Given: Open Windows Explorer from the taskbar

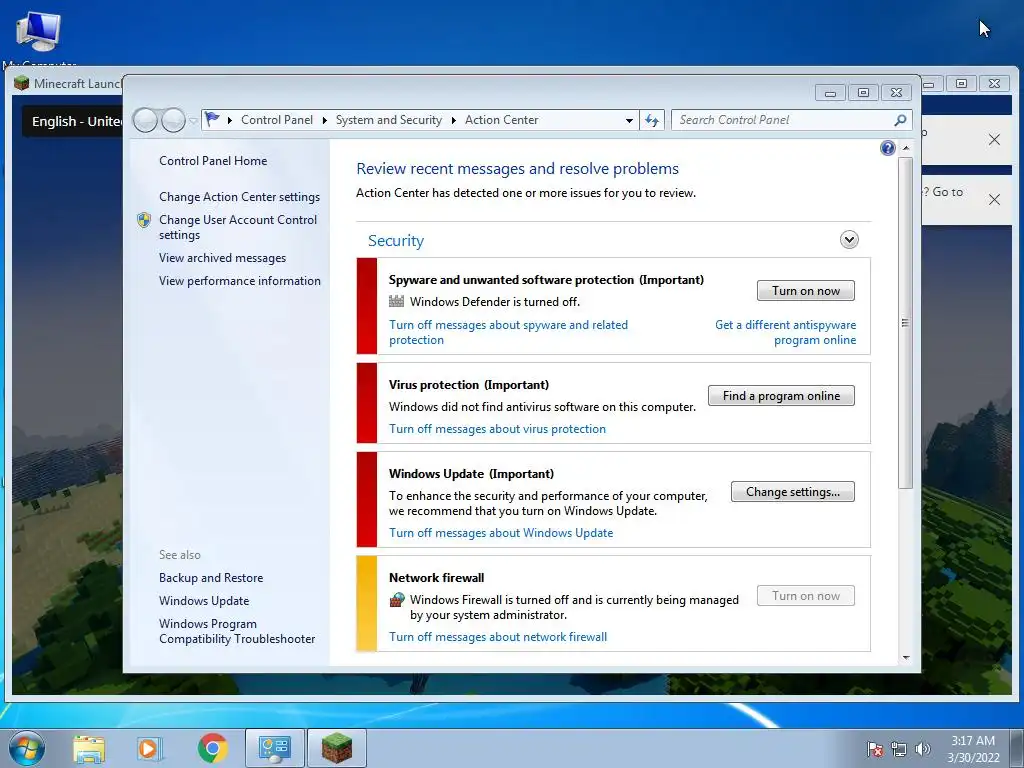Looking at the screenshot, I should point(89,748).
